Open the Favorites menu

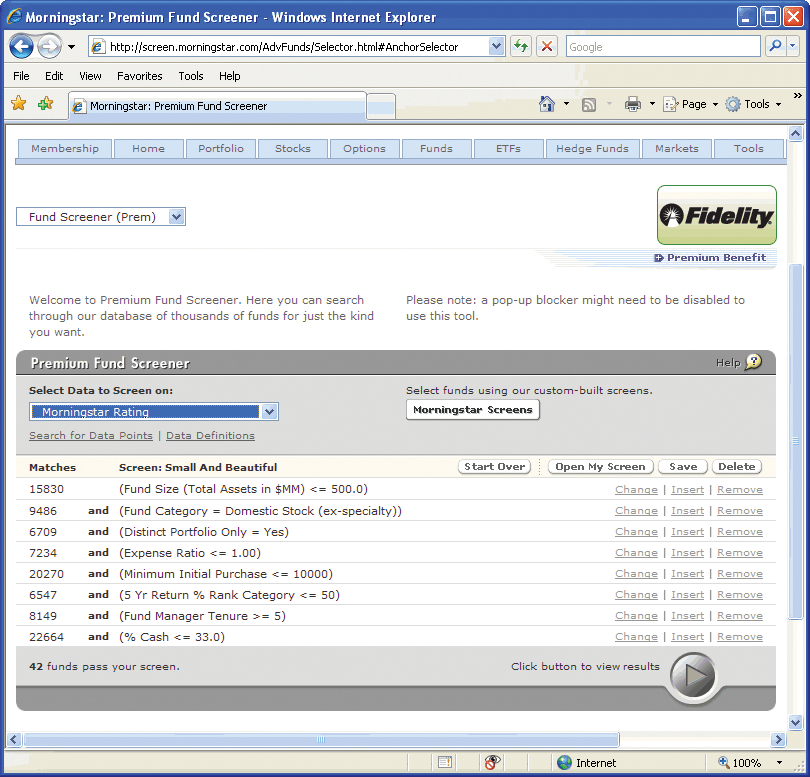139,76
